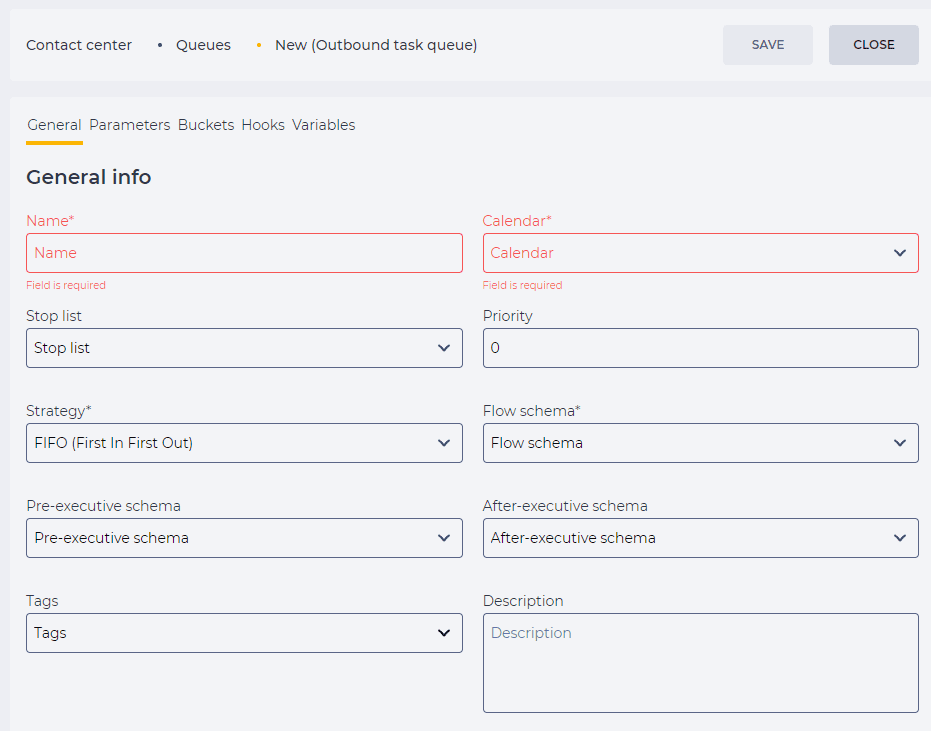The width and height of the screenshot is (931, 731).
Task: Click the After-executive schema chevron arrow
Action: click(900, 538)
